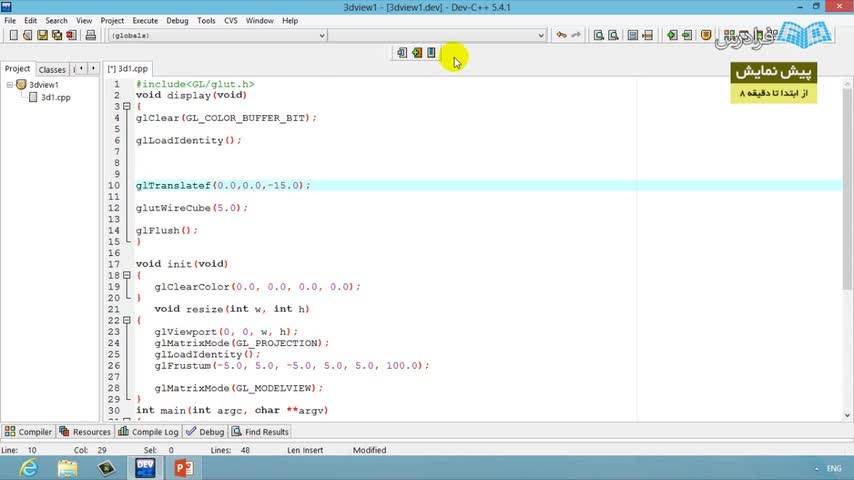Click the ENG language indicator in the tray
The width and height of the screenshot is (854, 480).
834,468
